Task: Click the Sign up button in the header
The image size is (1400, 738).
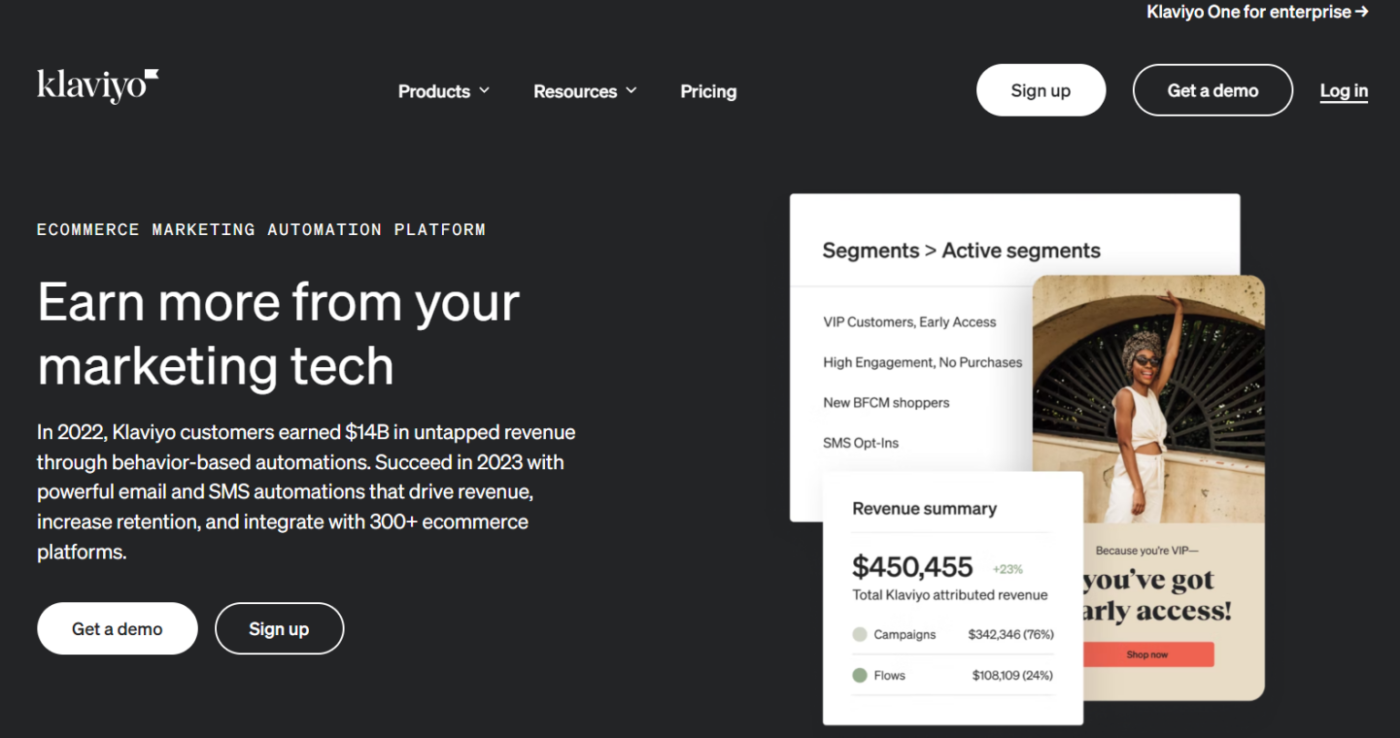Action: 1041,90
